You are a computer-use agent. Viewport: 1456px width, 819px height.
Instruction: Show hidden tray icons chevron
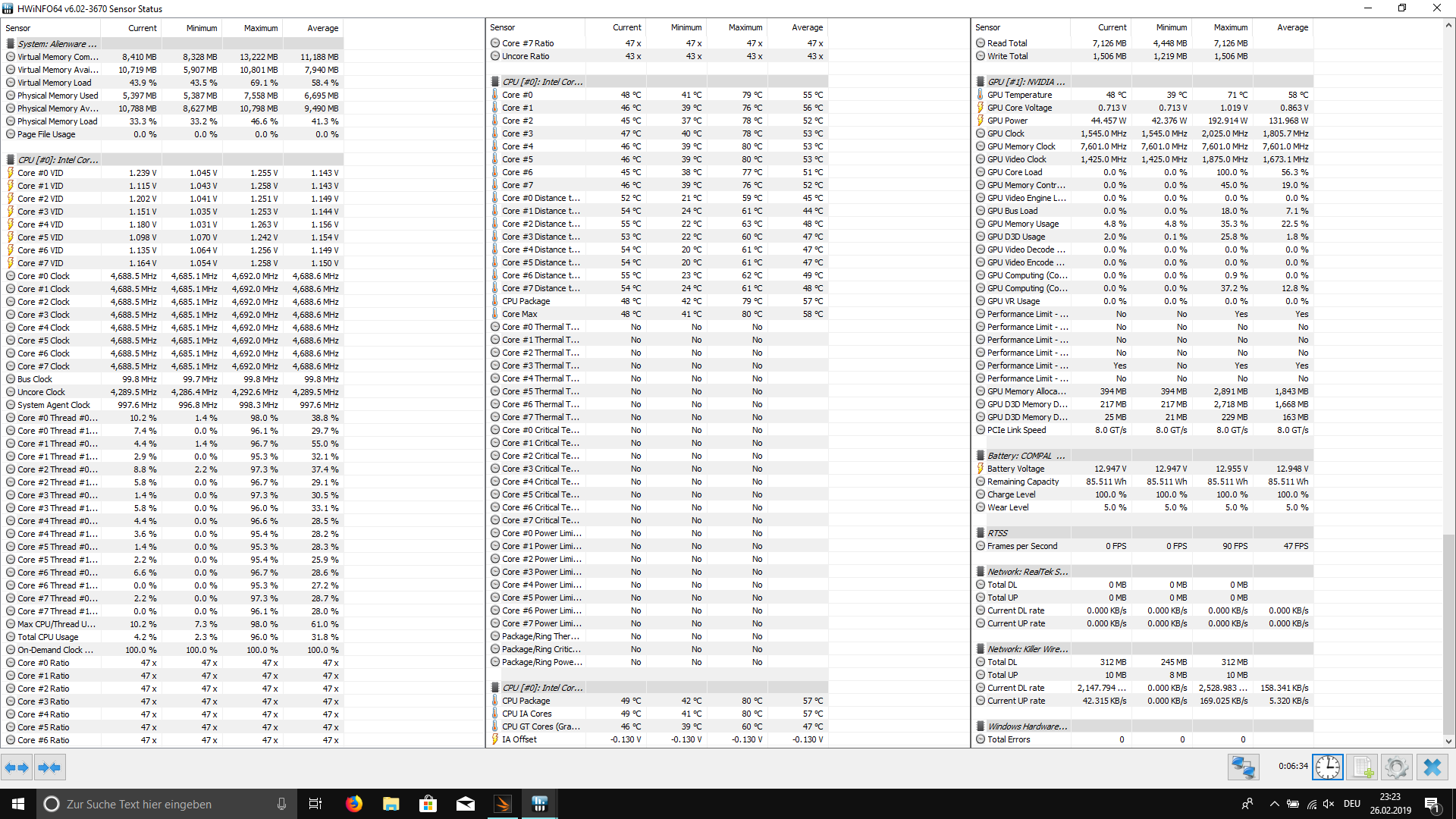tap(1274, 804)
